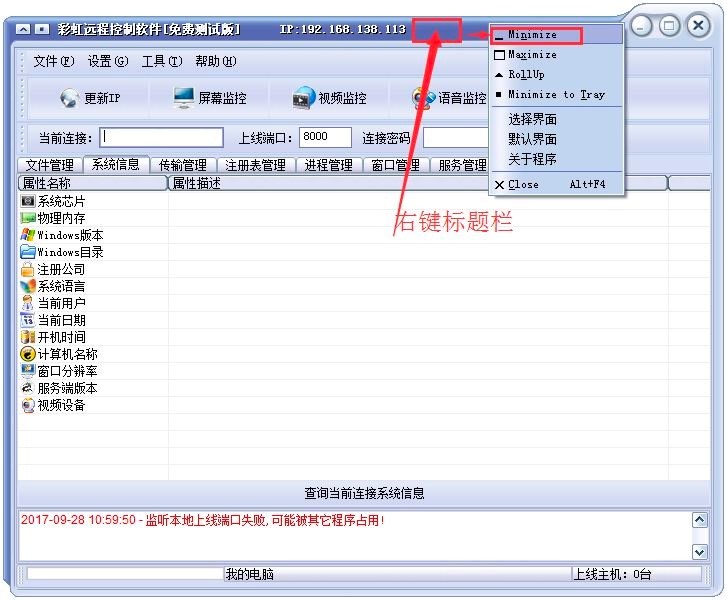
Task: Click the title bar tray square icon
Action: [42, 29]
